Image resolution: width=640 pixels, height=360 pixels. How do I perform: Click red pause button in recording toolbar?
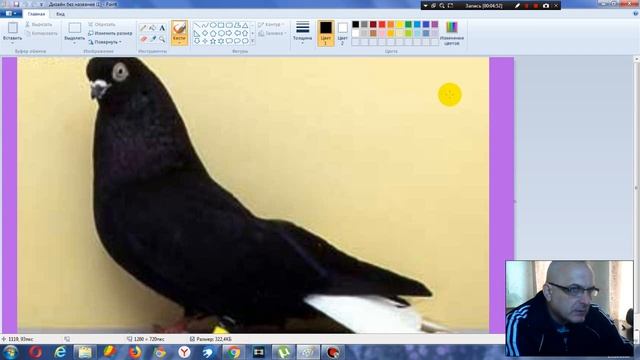(527, 6)
